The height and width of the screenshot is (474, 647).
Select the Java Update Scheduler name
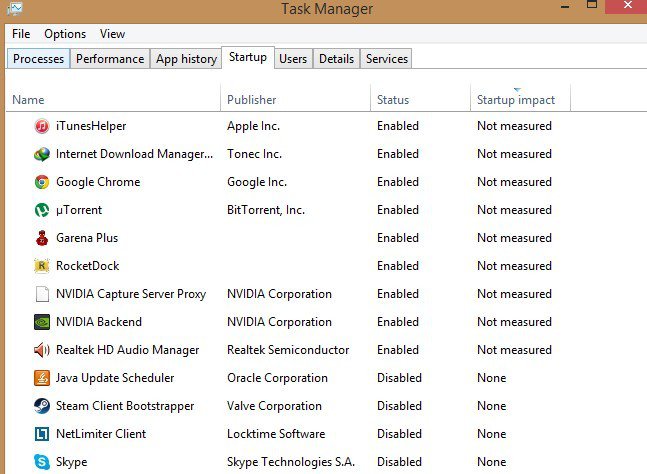(x=115, y=378)
